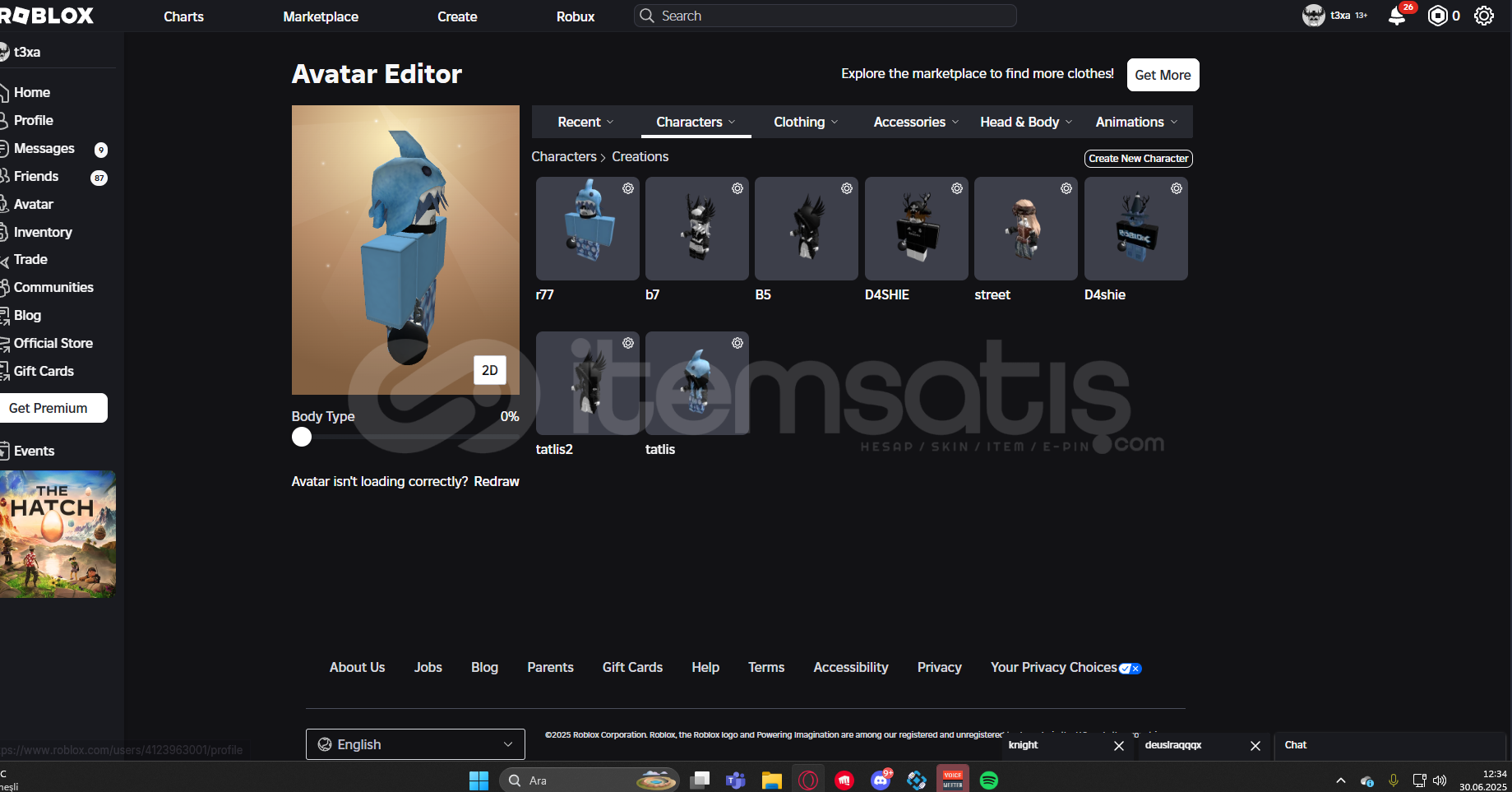Open settings gear for r77 character
The image size is (1512, 792).
[628, 188]
